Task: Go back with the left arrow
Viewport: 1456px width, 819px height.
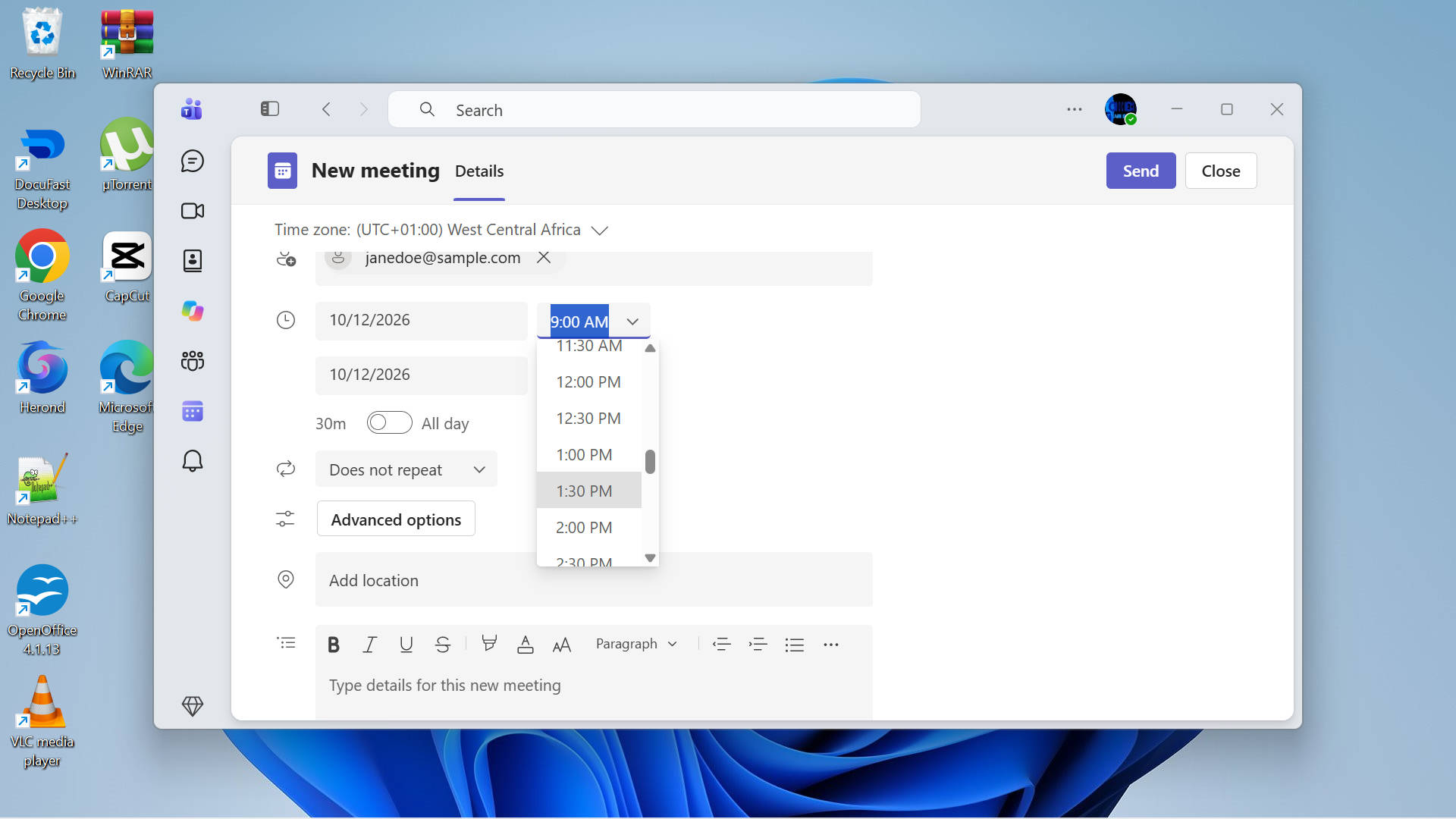Action: pos(327,109)
